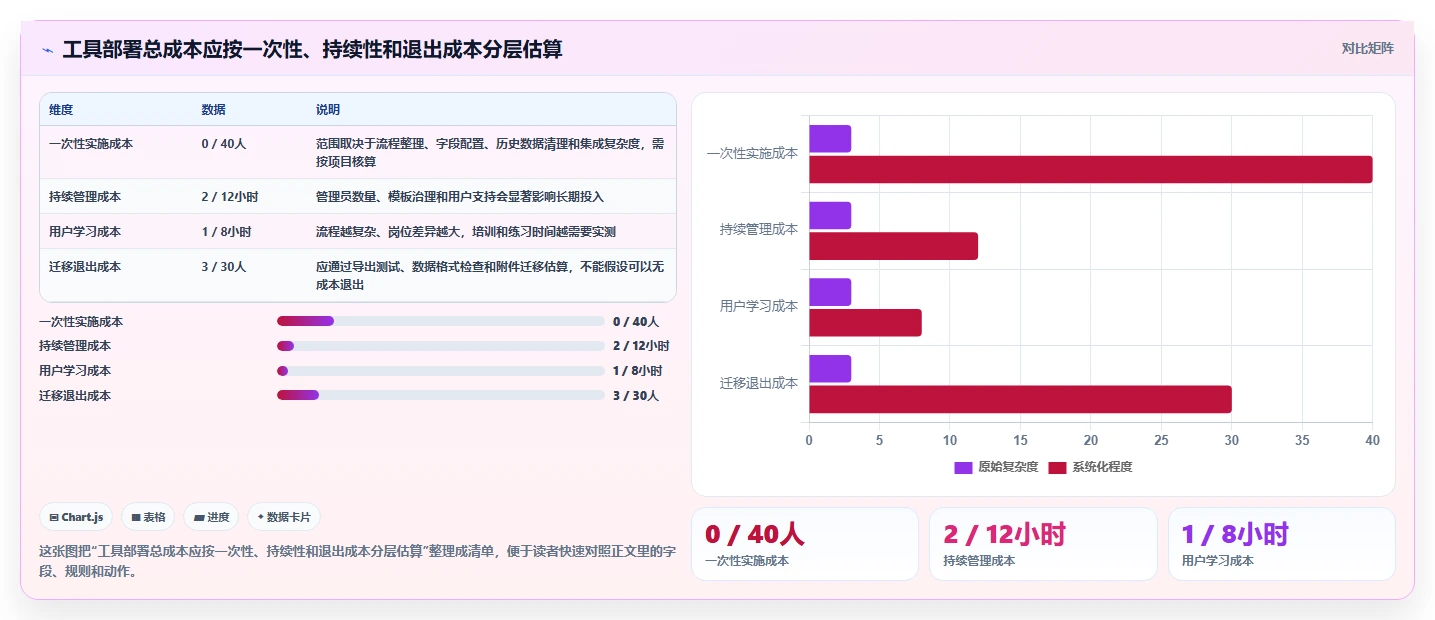Select the 进度 tag chip

pos(211,517)
